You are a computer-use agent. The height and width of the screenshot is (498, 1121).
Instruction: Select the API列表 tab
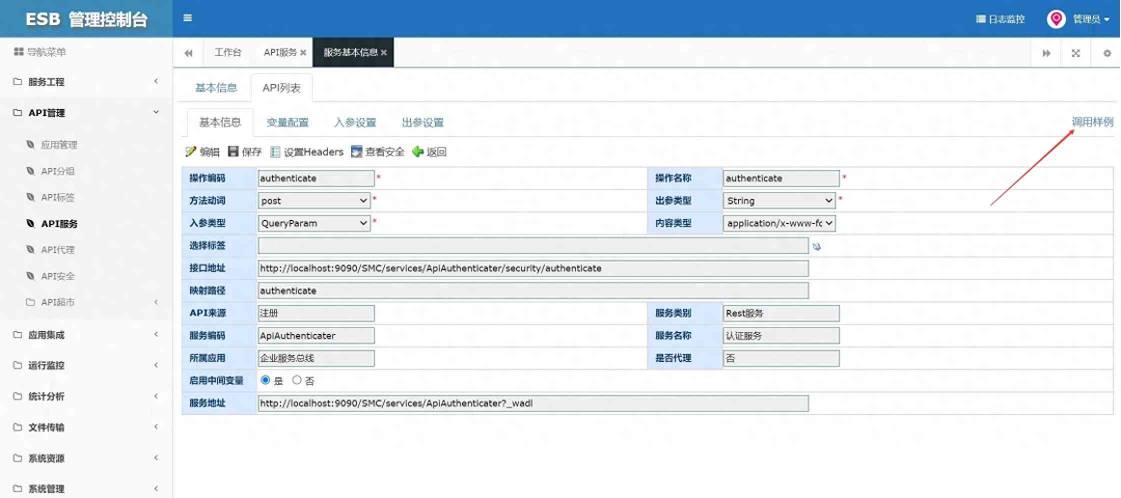pos(282,88)
